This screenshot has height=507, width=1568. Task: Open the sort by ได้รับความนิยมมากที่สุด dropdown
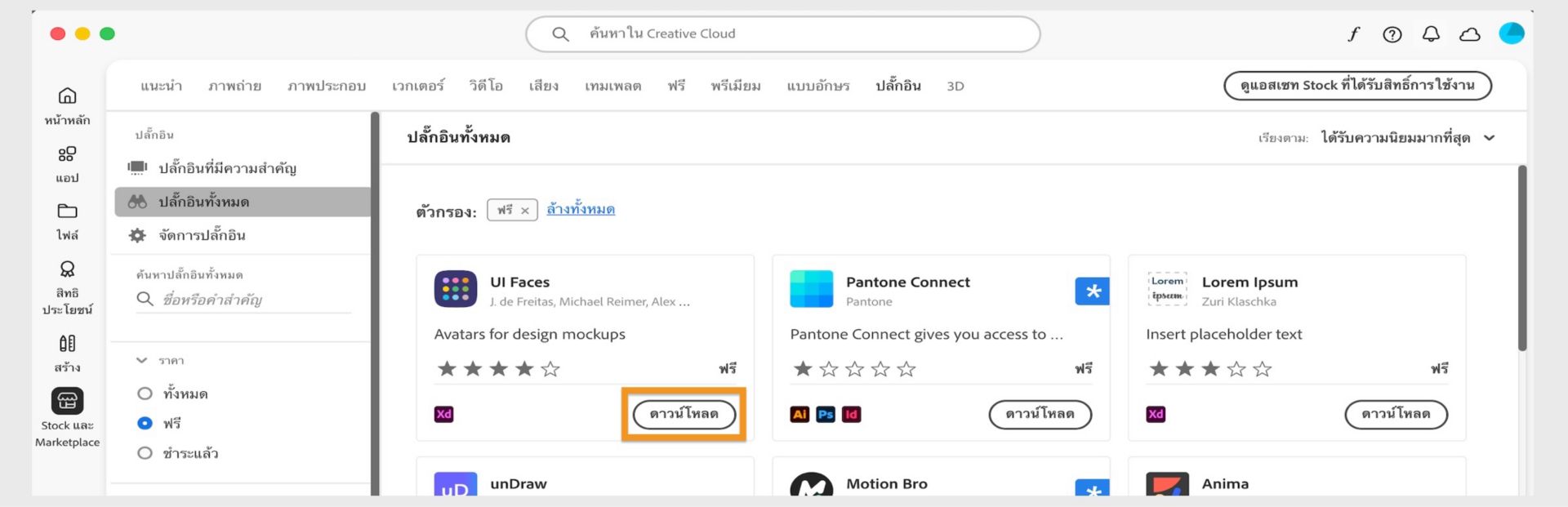click(1408, 138)
